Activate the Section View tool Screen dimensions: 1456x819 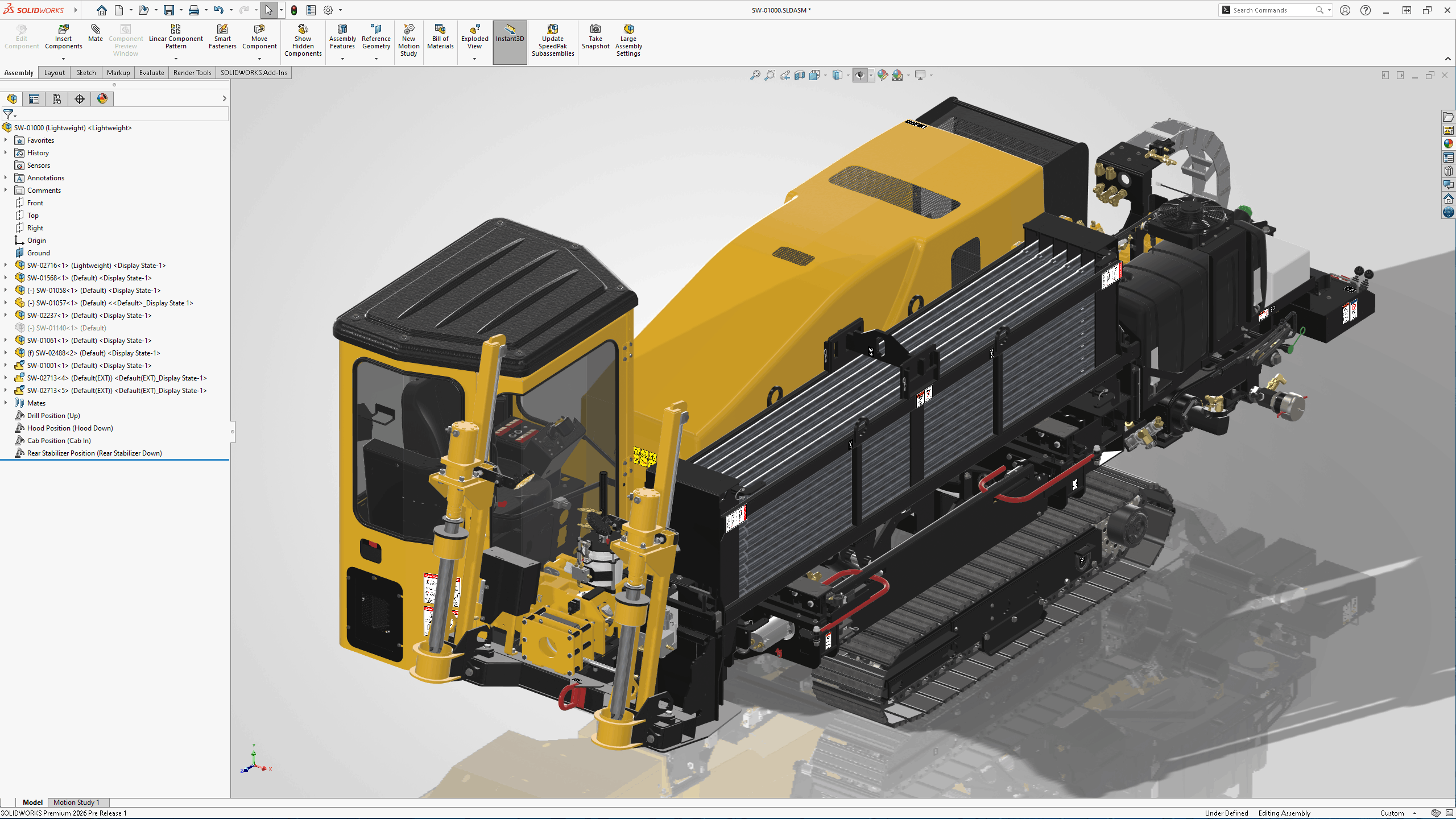(800, 75)
